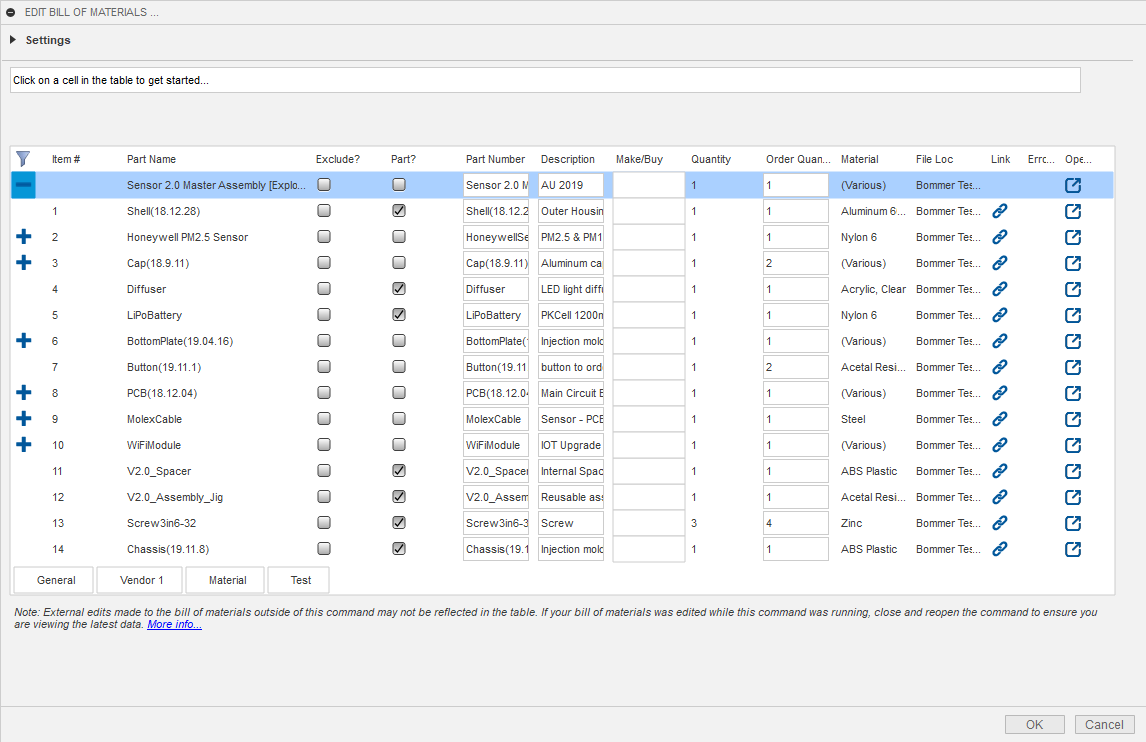The height and width of the screenshot is (742, 1146).
Task: Collapse Edit Bill of Materials dialog header
Action: click(x=10, y=12)
